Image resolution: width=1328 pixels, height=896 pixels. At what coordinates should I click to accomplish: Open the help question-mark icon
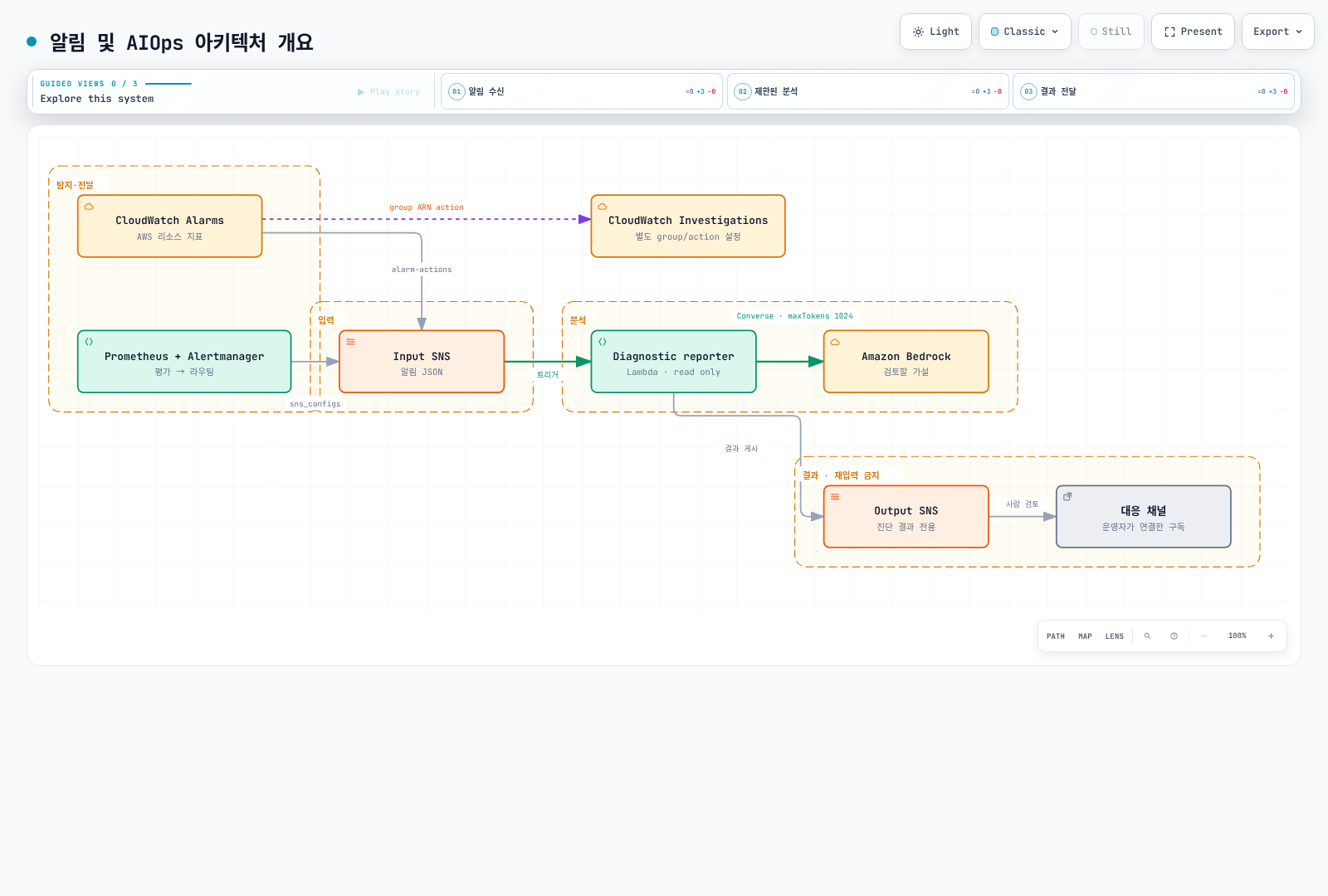coord(1174,636)
